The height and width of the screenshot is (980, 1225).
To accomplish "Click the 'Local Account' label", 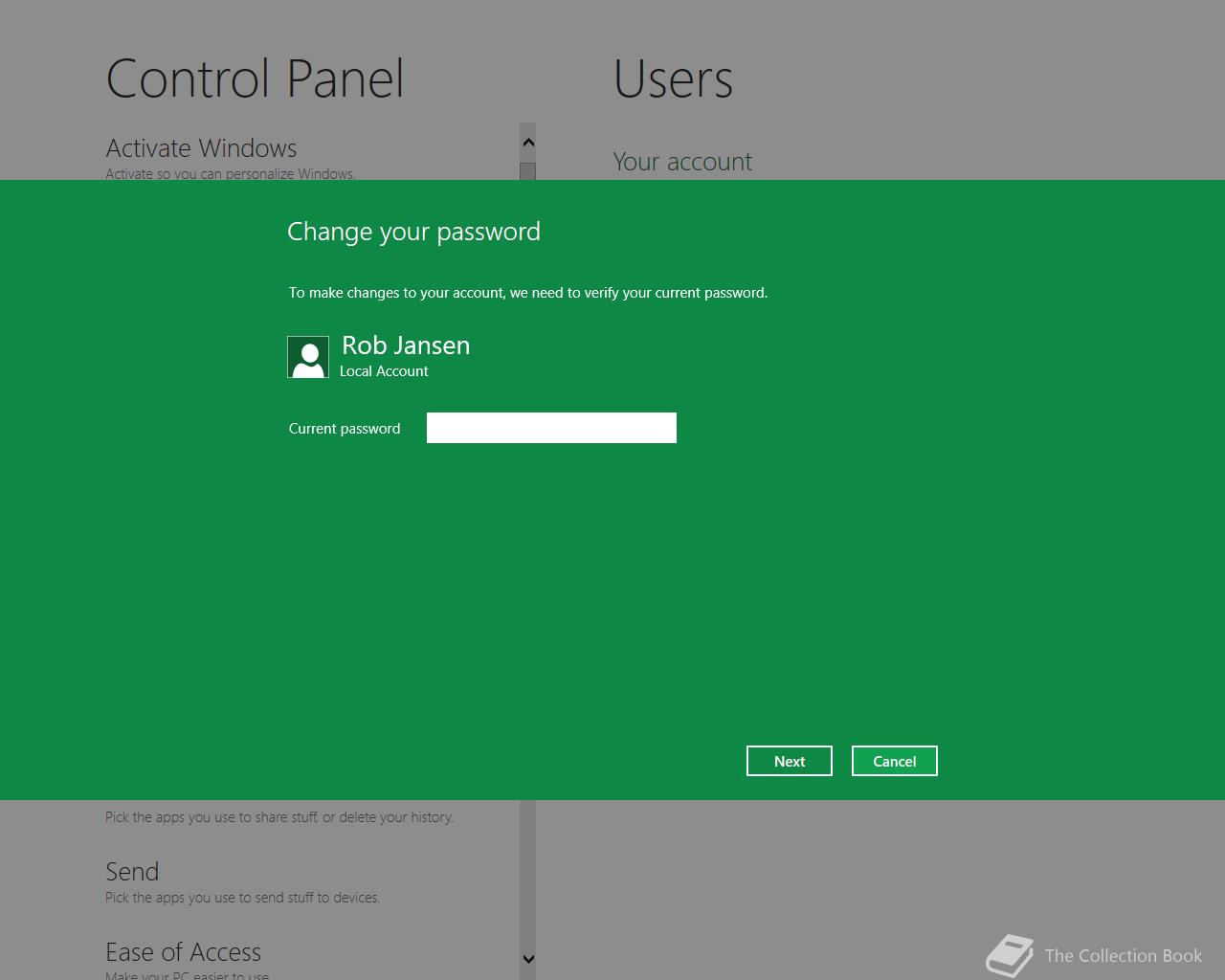I will click(x=384, y=371).
